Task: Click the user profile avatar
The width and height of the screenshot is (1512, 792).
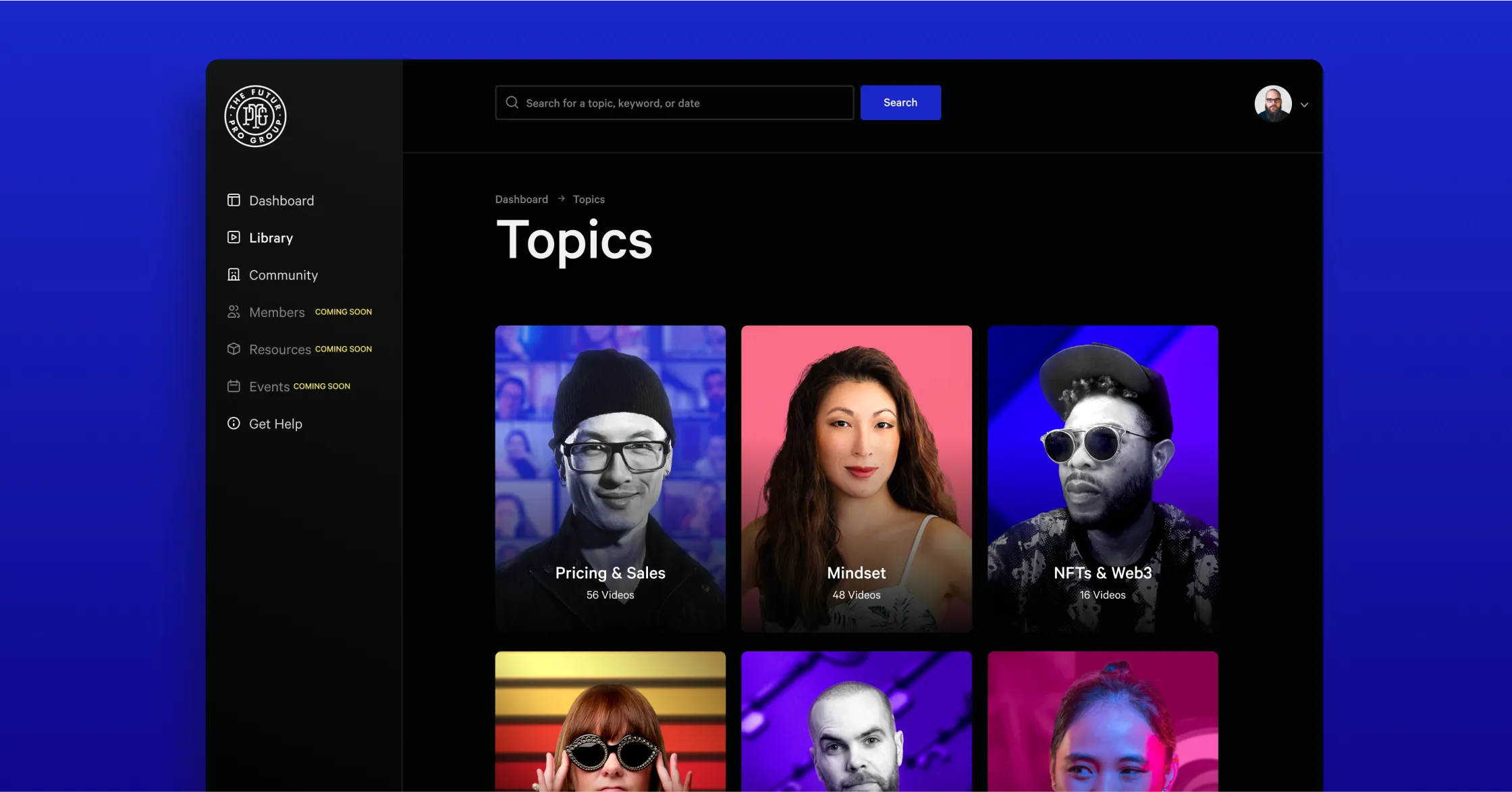Action: 1273,104
